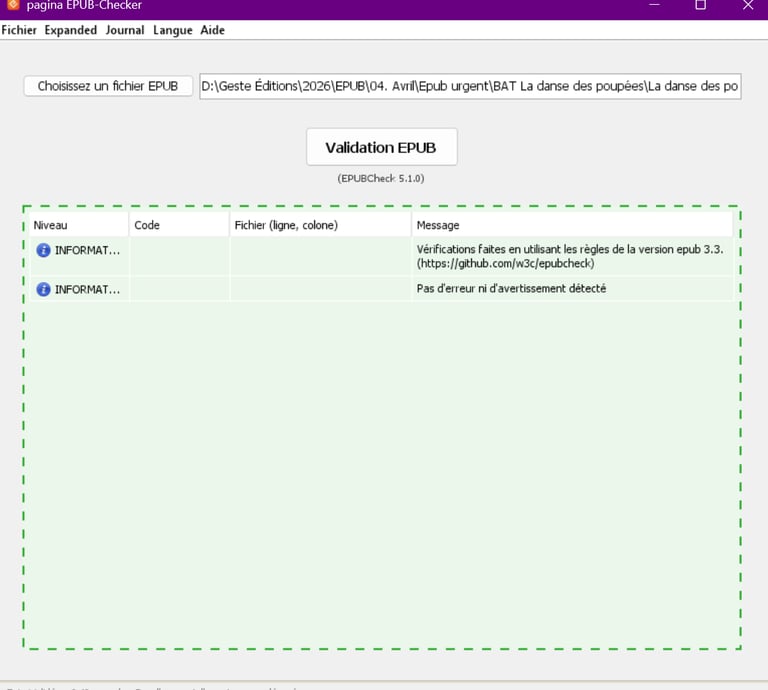The width and height of the screenshot is (768, 690).
Task: Click info icon of 'Pas d'erreur' row
Action: (x=44, y=289)
